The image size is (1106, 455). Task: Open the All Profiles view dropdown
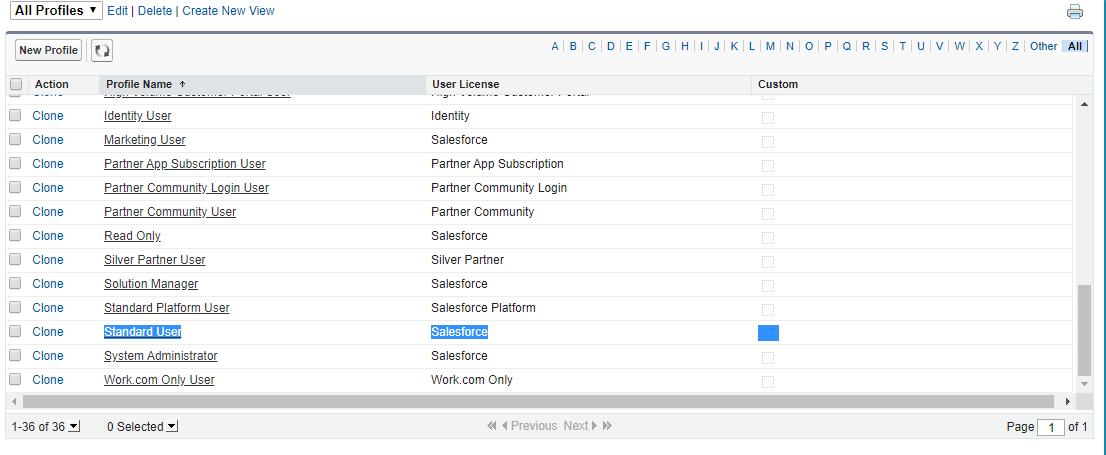pos(56,11)
